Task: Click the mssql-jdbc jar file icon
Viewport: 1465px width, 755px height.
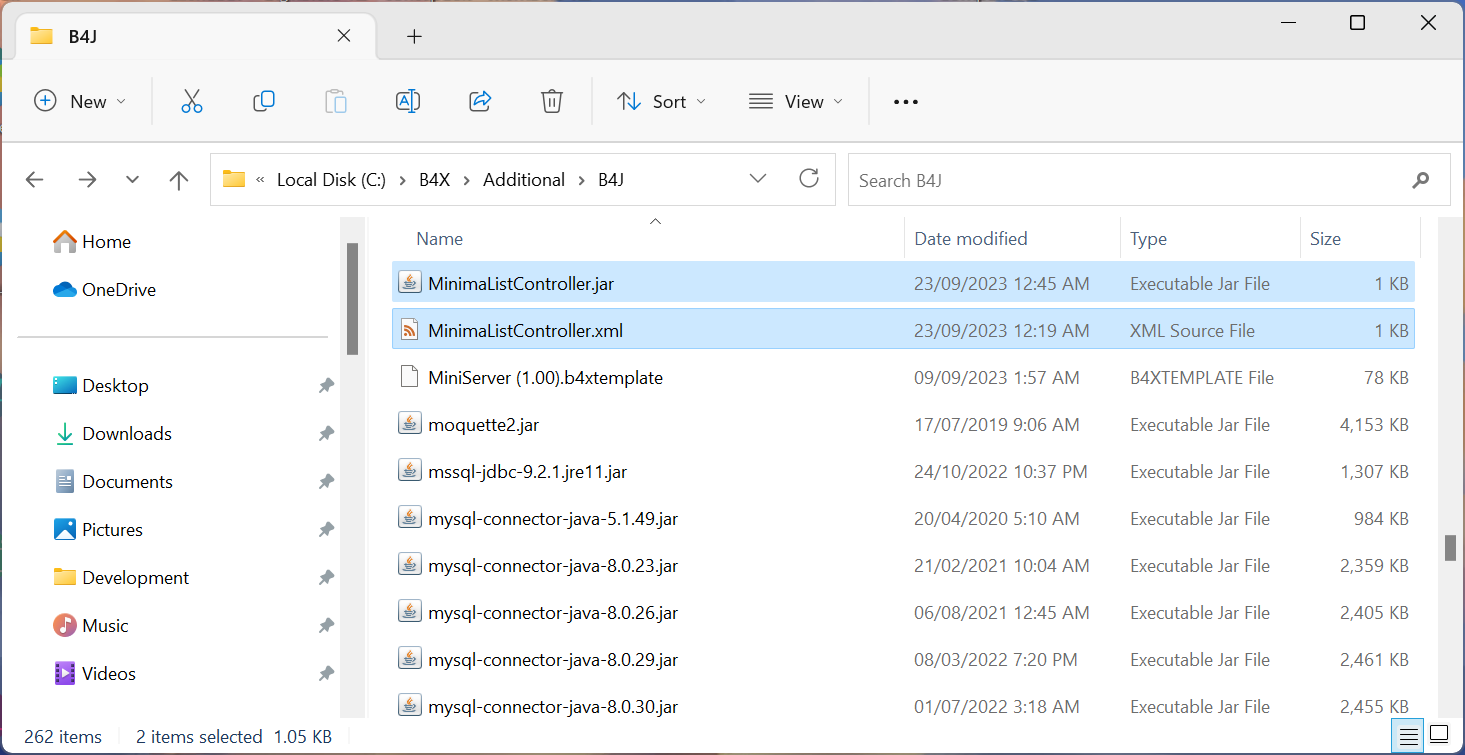Action: [x=409, y=472]
